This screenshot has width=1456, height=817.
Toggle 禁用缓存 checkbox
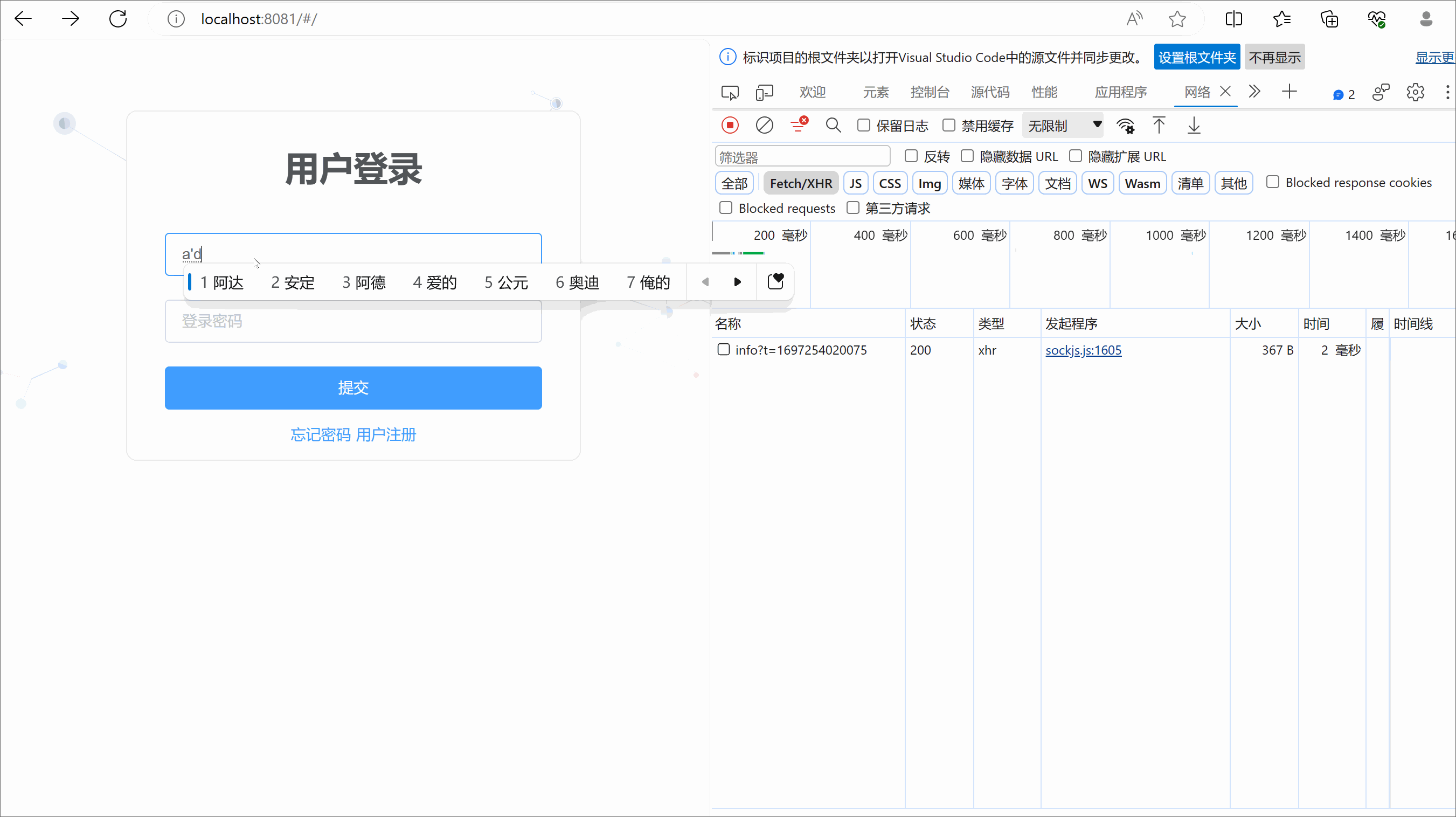[949, 125]
